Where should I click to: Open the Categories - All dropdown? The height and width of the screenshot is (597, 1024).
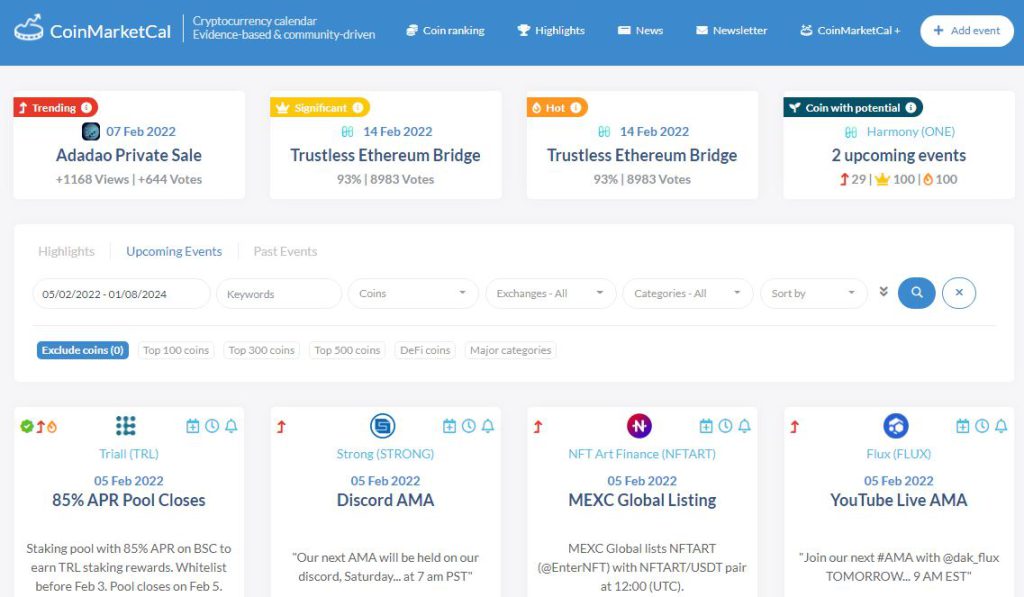[688, 294]
